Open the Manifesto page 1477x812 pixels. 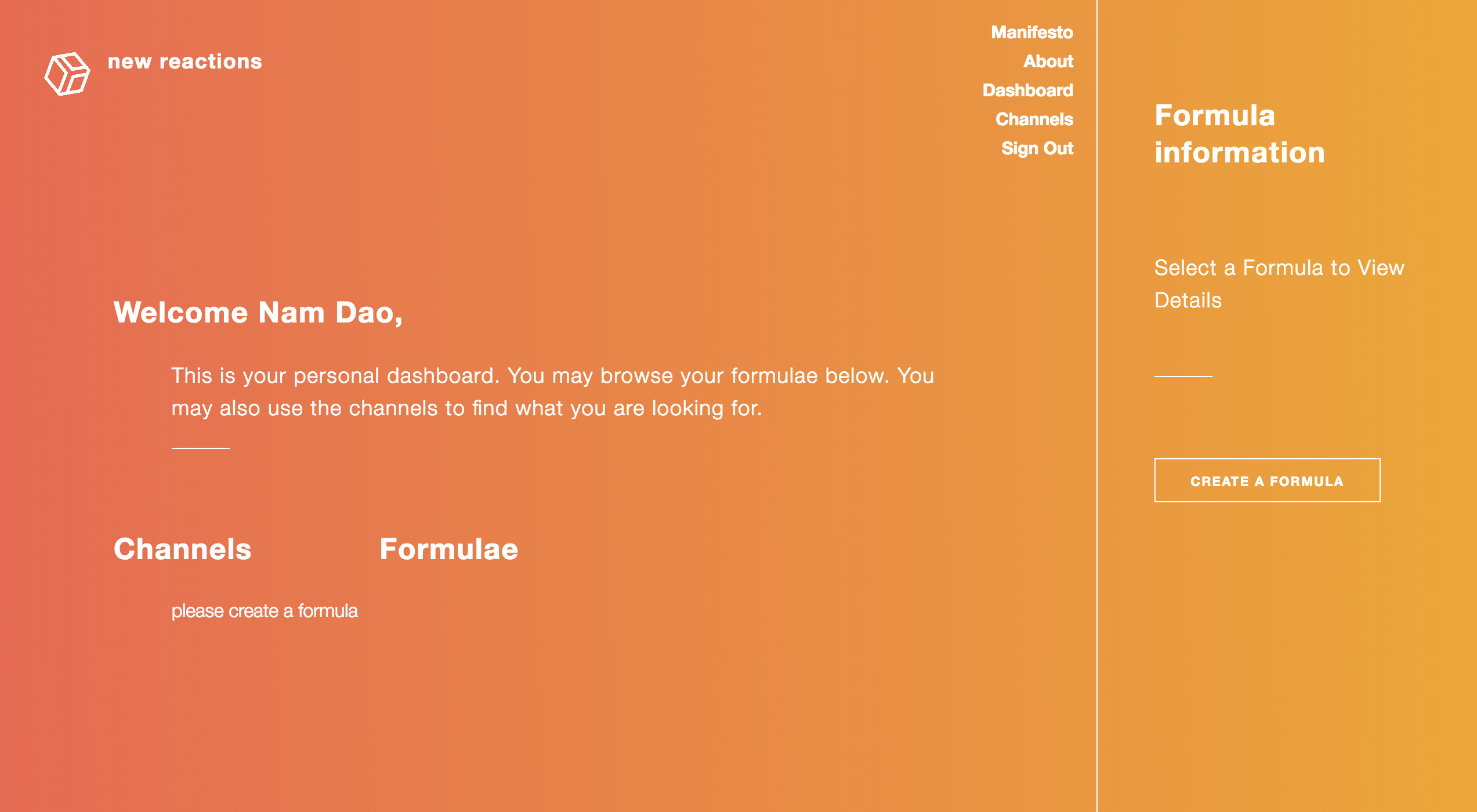coord(1031,32)
